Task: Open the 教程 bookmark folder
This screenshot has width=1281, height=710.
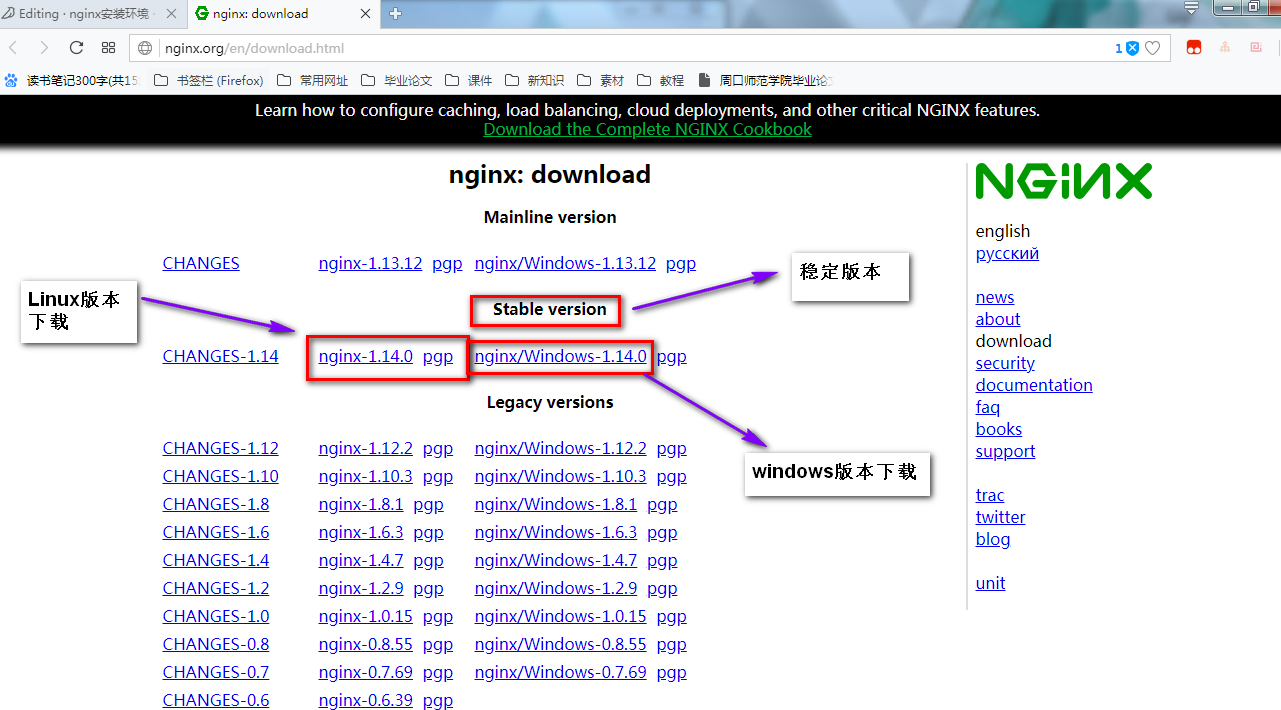Action: (661, 80)
